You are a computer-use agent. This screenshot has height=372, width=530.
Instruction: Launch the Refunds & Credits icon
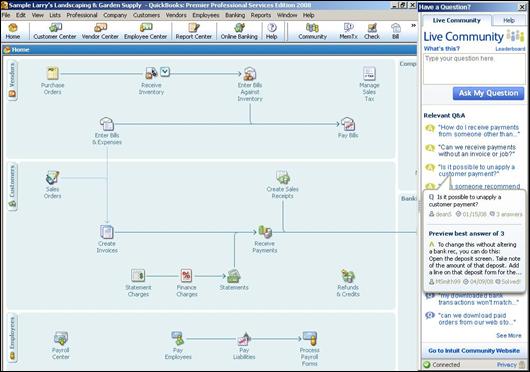point(347,276)
